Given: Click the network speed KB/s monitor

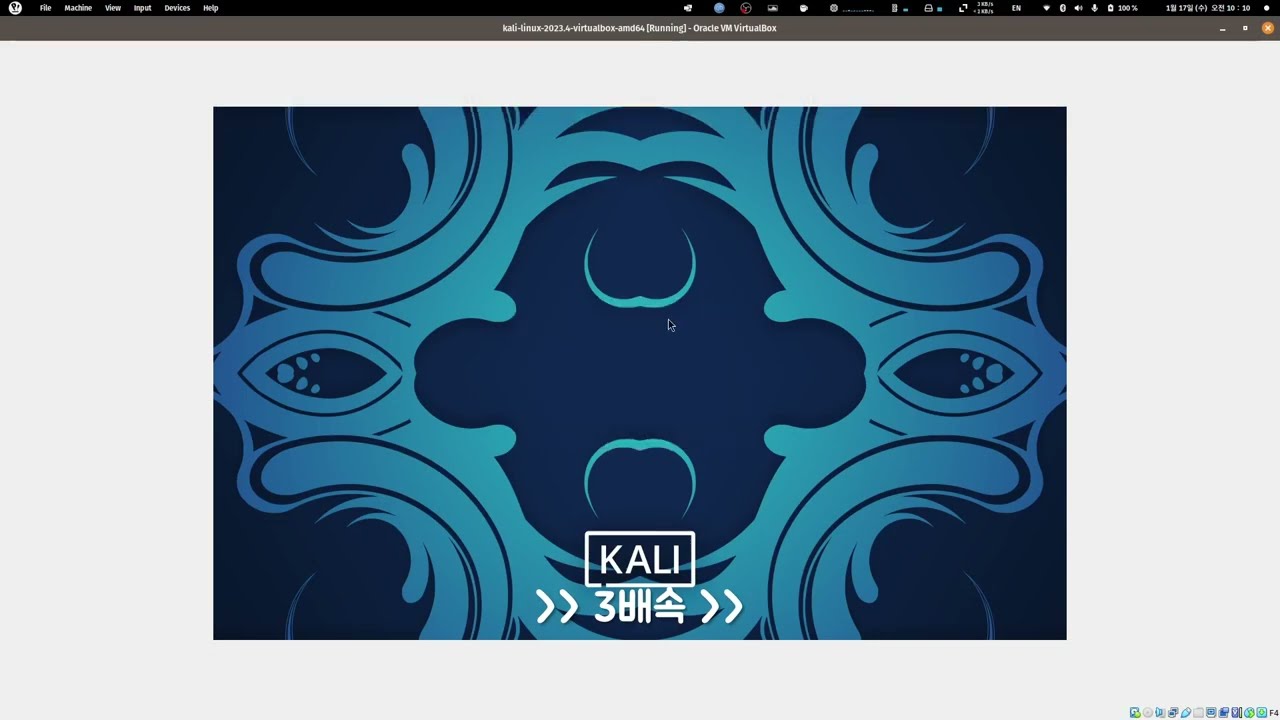Looking at the screenshot, I should pyautogui.click(x=976, y=8).
